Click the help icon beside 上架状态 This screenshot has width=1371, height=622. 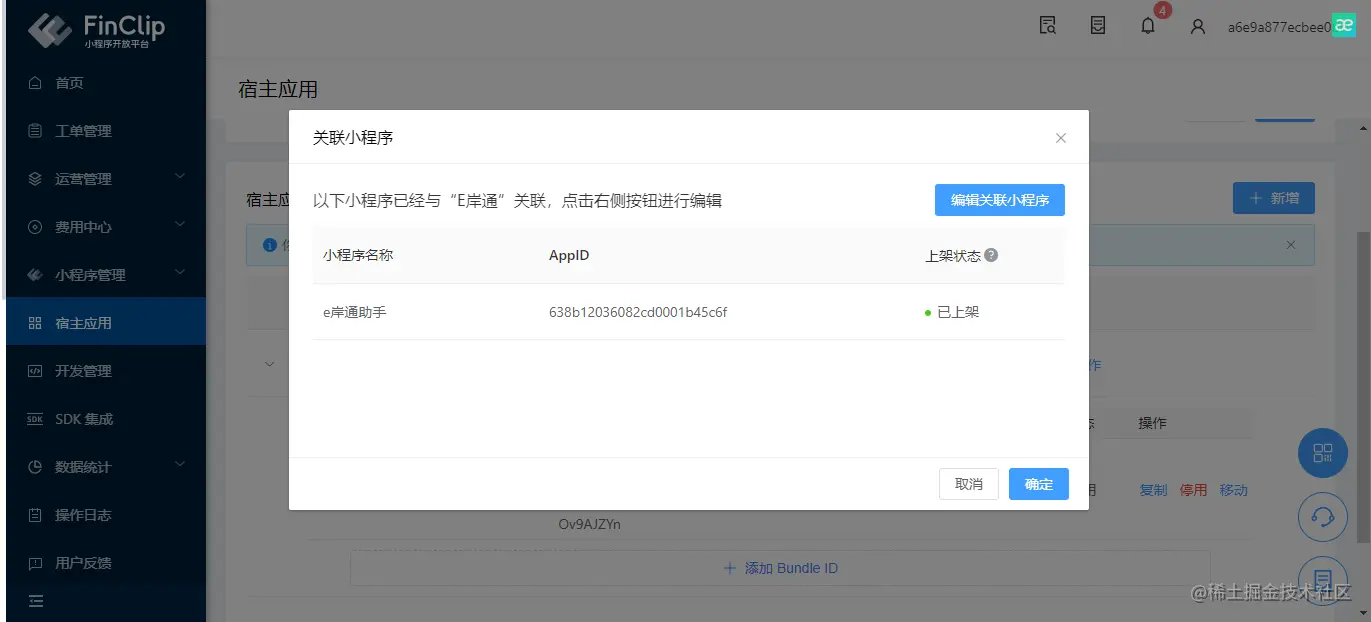point(991,255)
